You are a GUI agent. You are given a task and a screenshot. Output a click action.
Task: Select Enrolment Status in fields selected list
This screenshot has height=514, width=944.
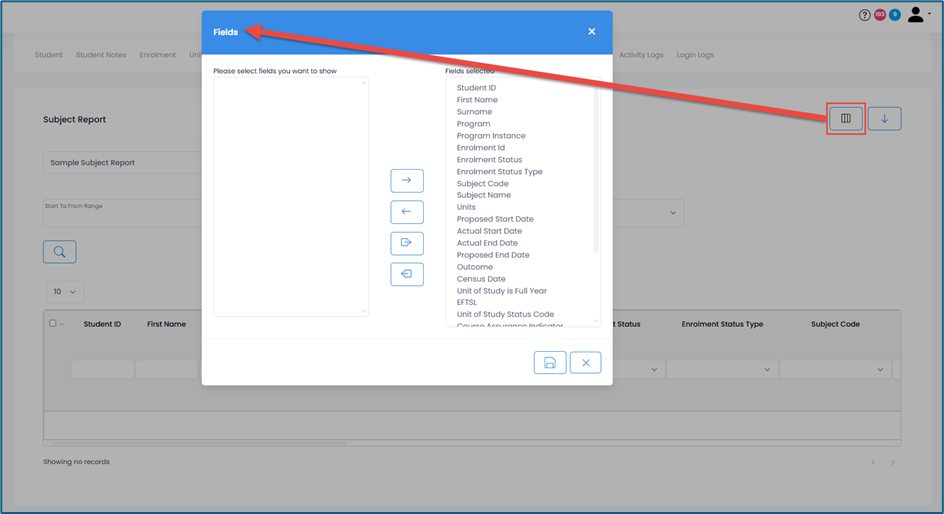point(489,160)
